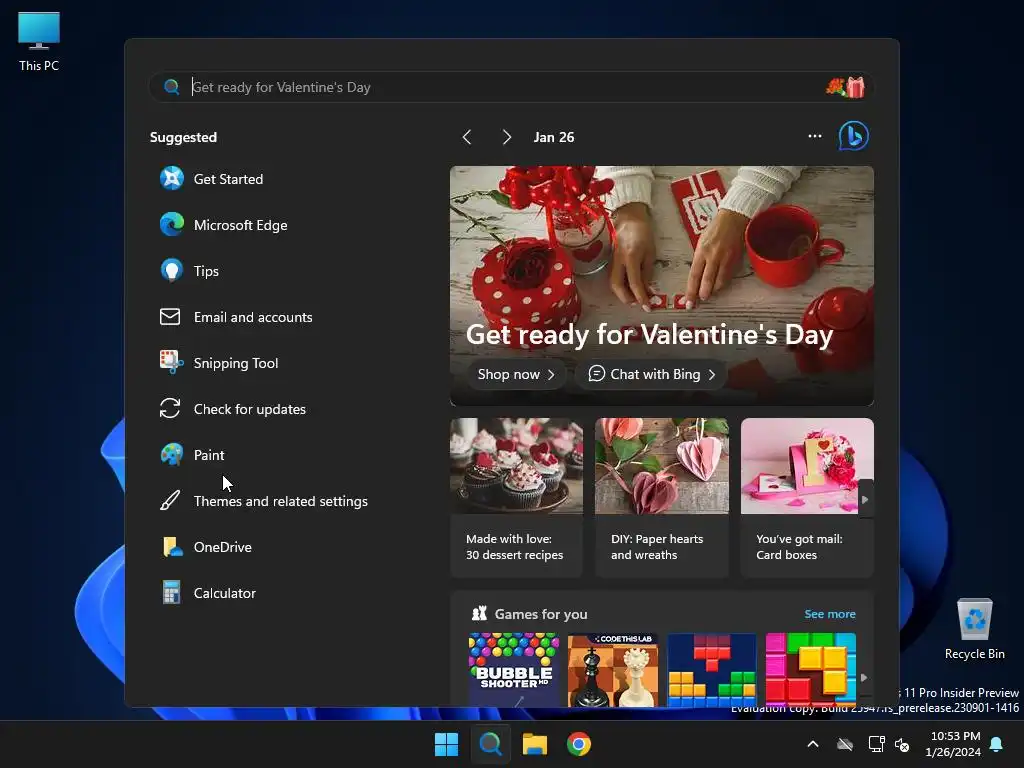Open the colorful blocks game thumbnail
1024x768 pixels.
(x=810, y=669)
